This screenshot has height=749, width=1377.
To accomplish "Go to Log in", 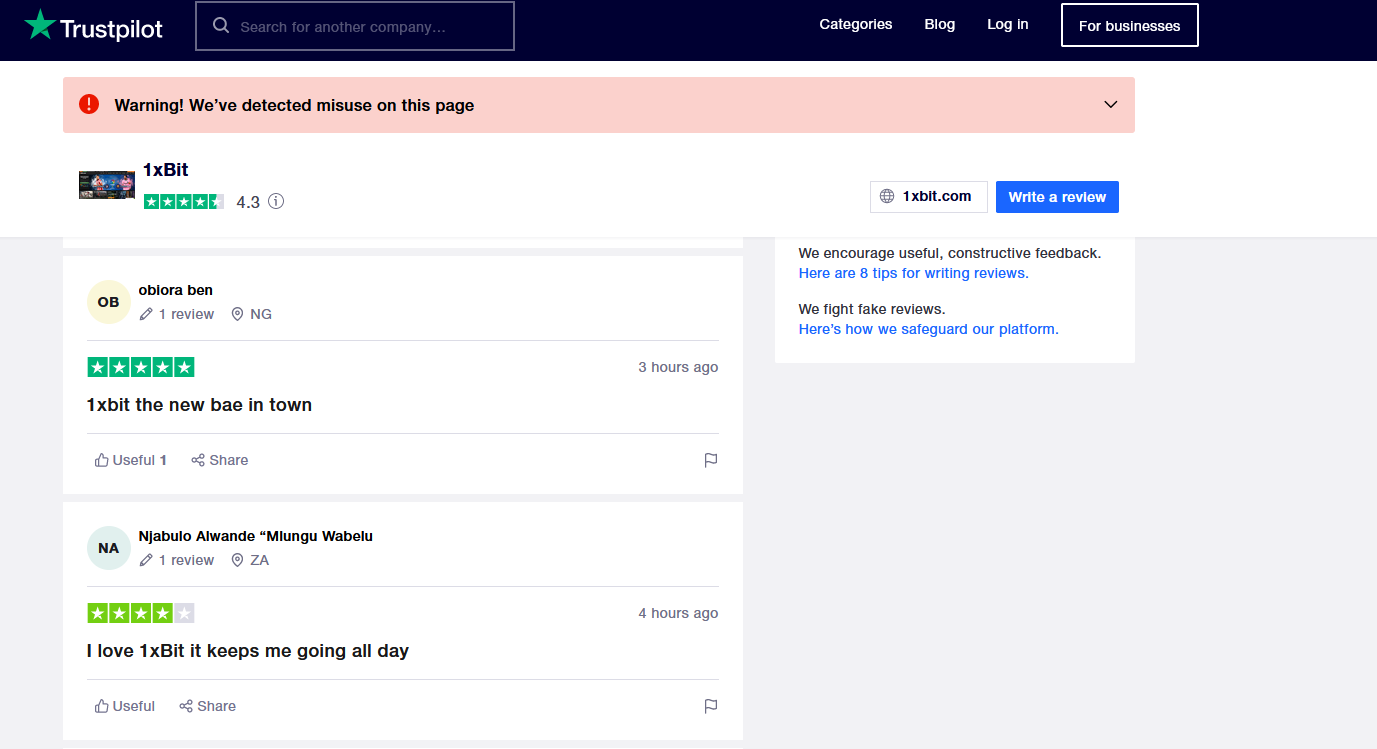I will 1007,24.
